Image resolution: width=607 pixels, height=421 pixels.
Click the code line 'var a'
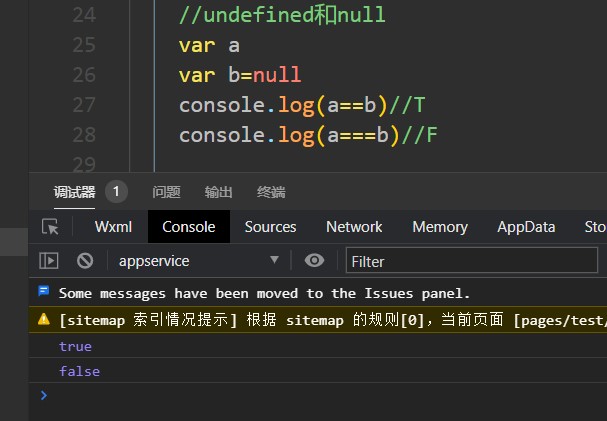click(x=209, y=45)
